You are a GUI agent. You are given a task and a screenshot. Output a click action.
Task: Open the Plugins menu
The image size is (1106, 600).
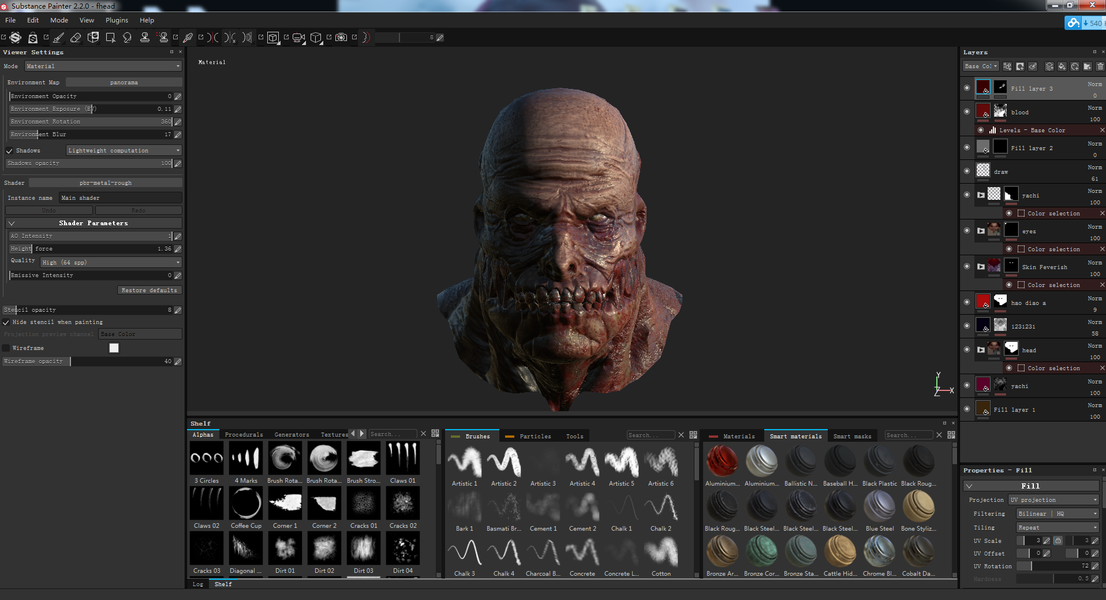[x=116, y=20]
